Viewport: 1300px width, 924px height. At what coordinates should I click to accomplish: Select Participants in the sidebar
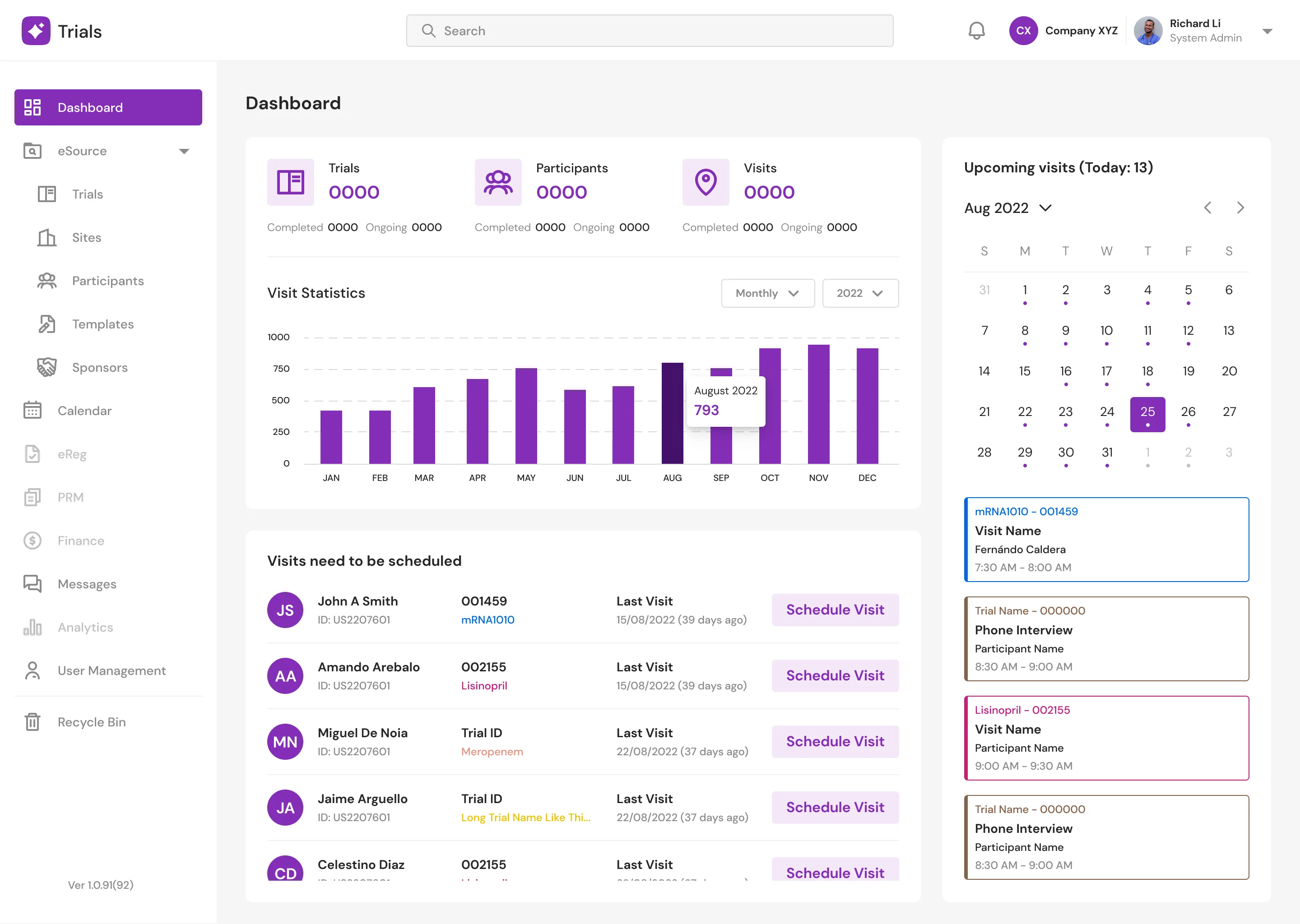click(x=107, y=281)
